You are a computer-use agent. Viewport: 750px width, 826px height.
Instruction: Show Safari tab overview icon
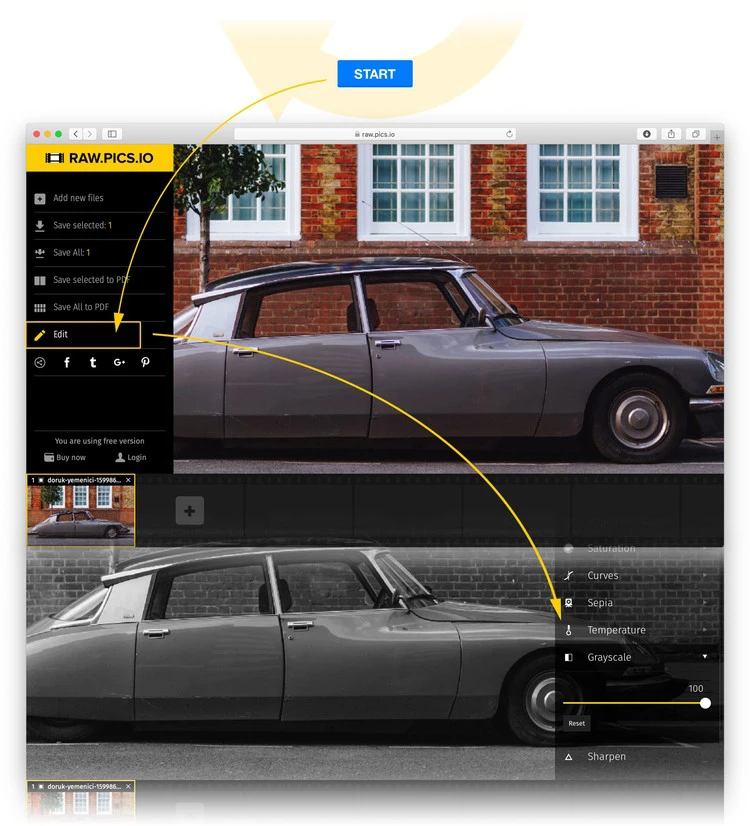pos(695,134)
